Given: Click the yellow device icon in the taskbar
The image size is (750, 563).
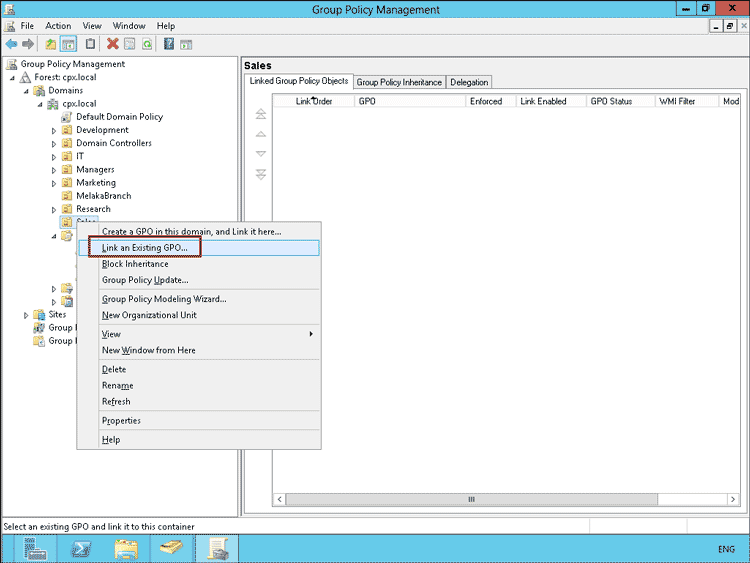Looking at the screenshot, I should tap(171, 548).
